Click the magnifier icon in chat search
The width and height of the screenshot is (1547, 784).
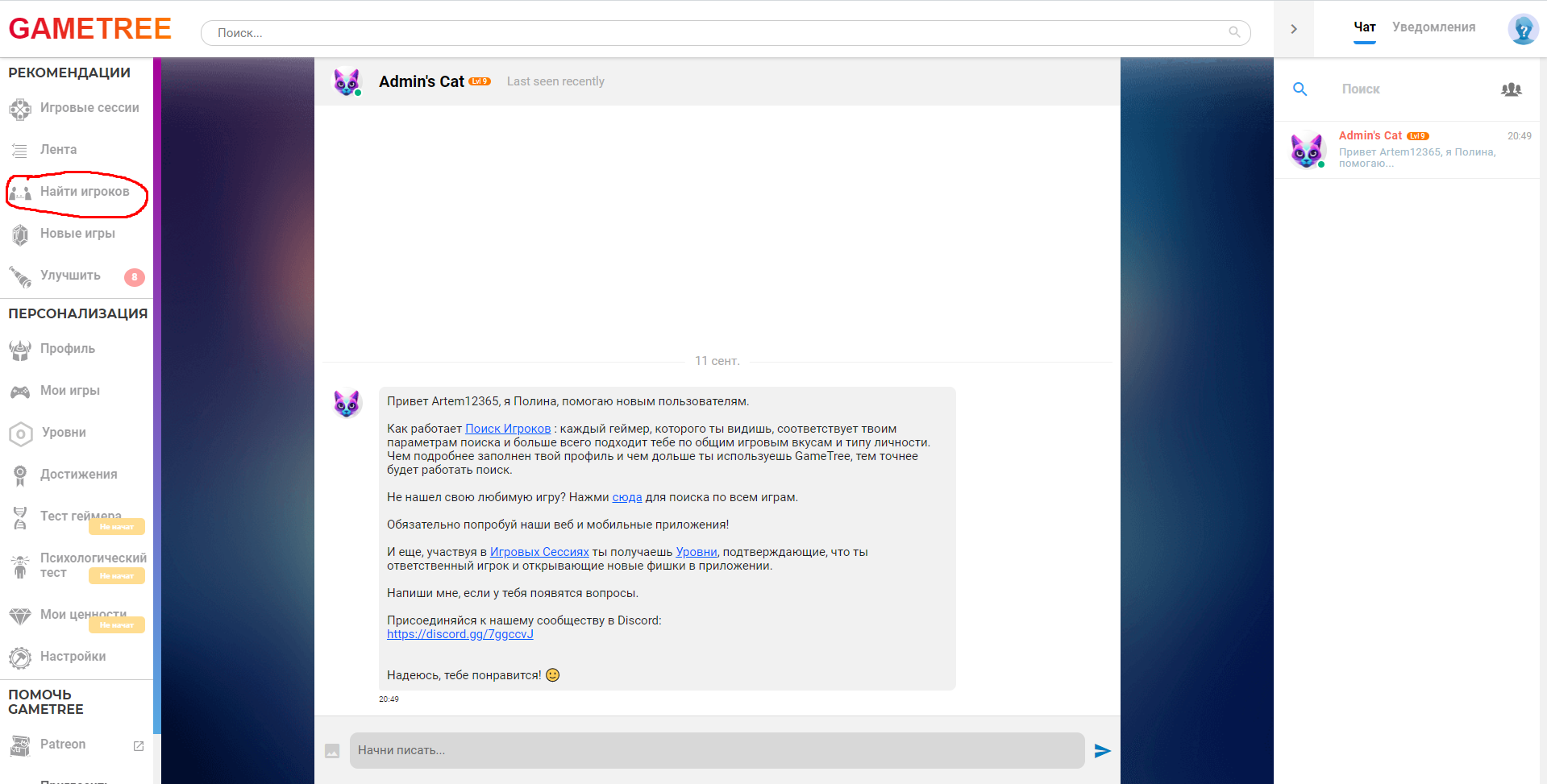[1300, 89]
